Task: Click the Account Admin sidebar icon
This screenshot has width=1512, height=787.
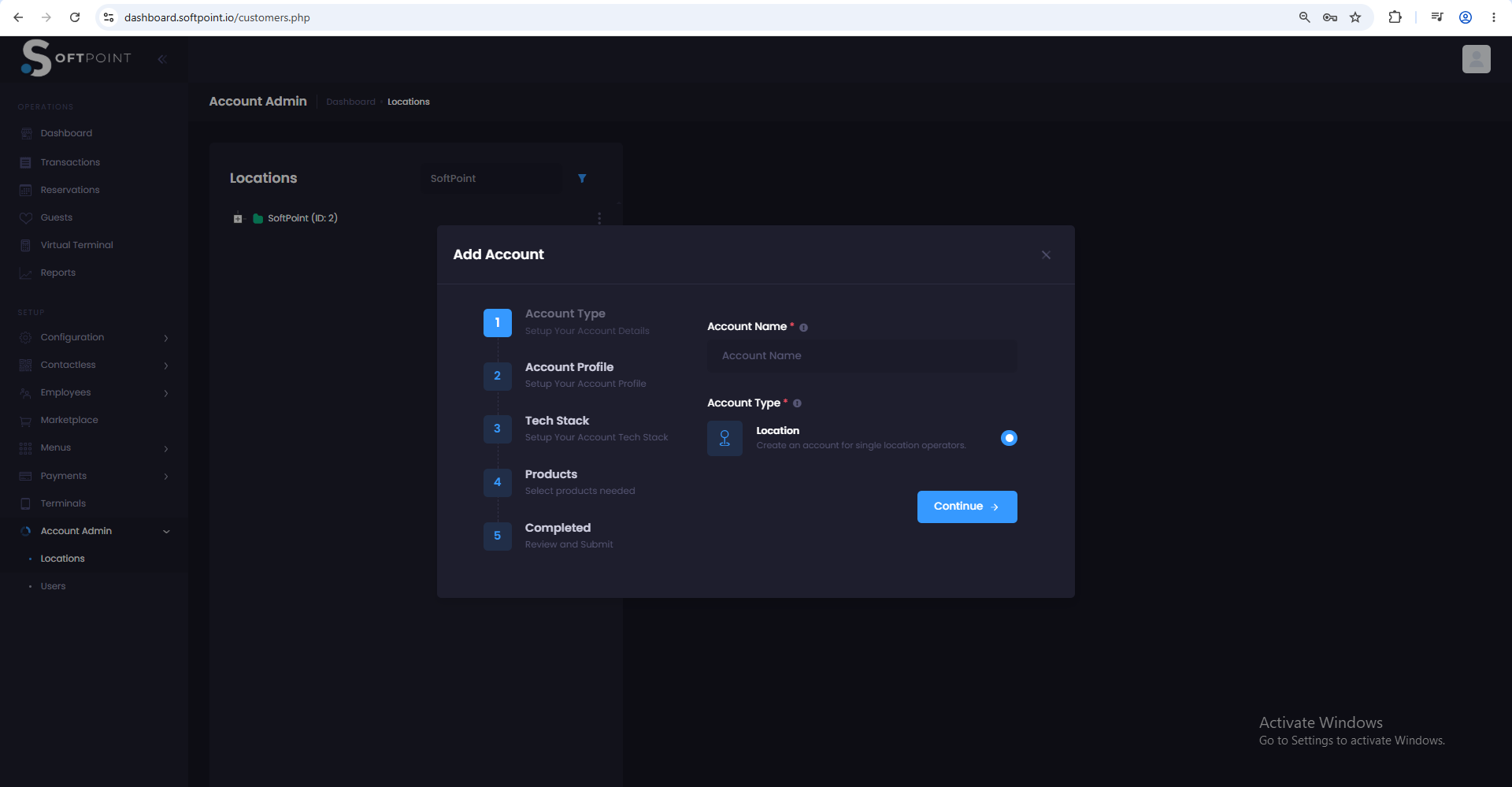Action: 25,531
